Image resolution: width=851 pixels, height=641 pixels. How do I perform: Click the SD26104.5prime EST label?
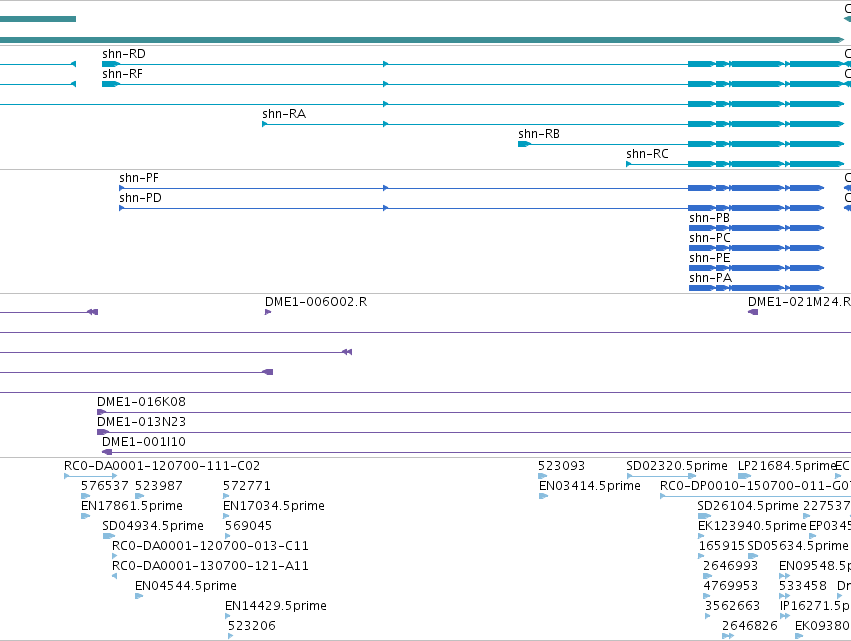[747, 506]
